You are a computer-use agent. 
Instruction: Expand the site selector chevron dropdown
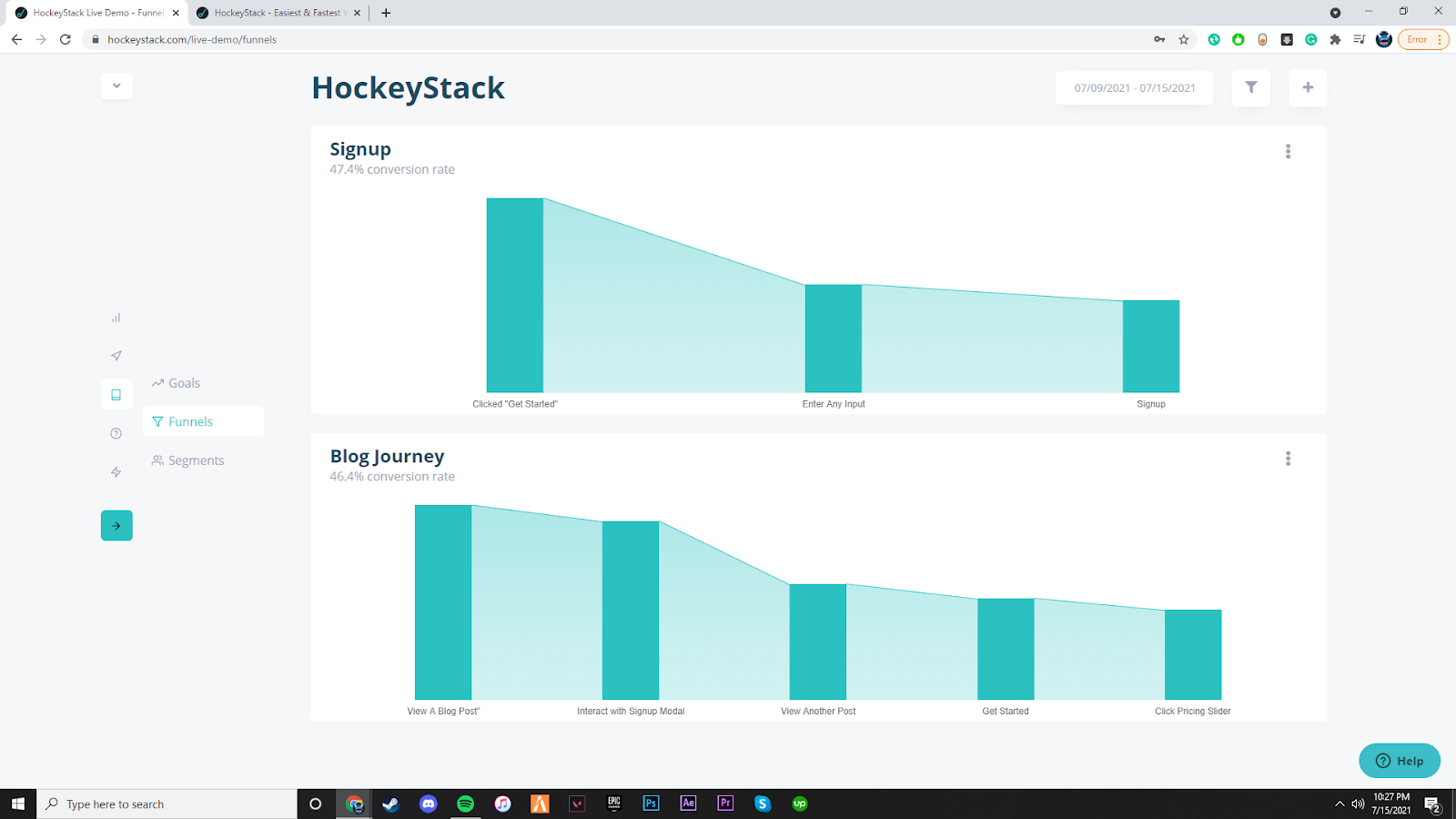(x=116, y=86)
